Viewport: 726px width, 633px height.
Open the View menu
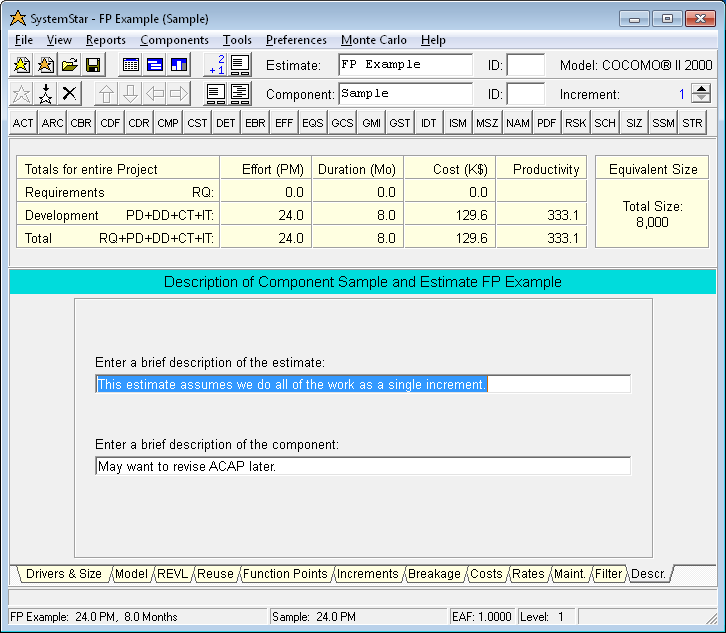tap(59, 40)
